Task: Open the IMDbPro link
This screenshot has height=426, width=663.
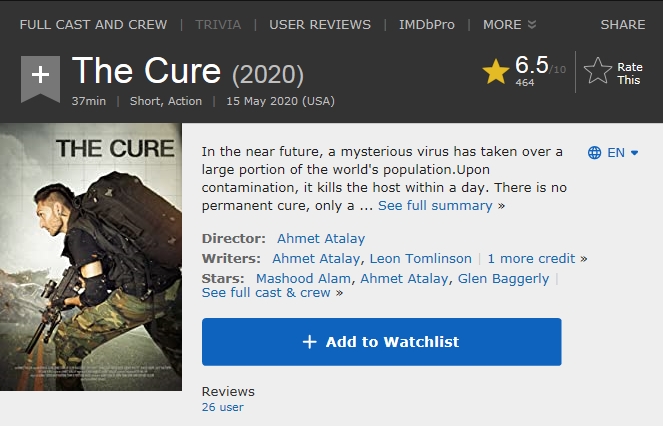Action: (427, 24)
